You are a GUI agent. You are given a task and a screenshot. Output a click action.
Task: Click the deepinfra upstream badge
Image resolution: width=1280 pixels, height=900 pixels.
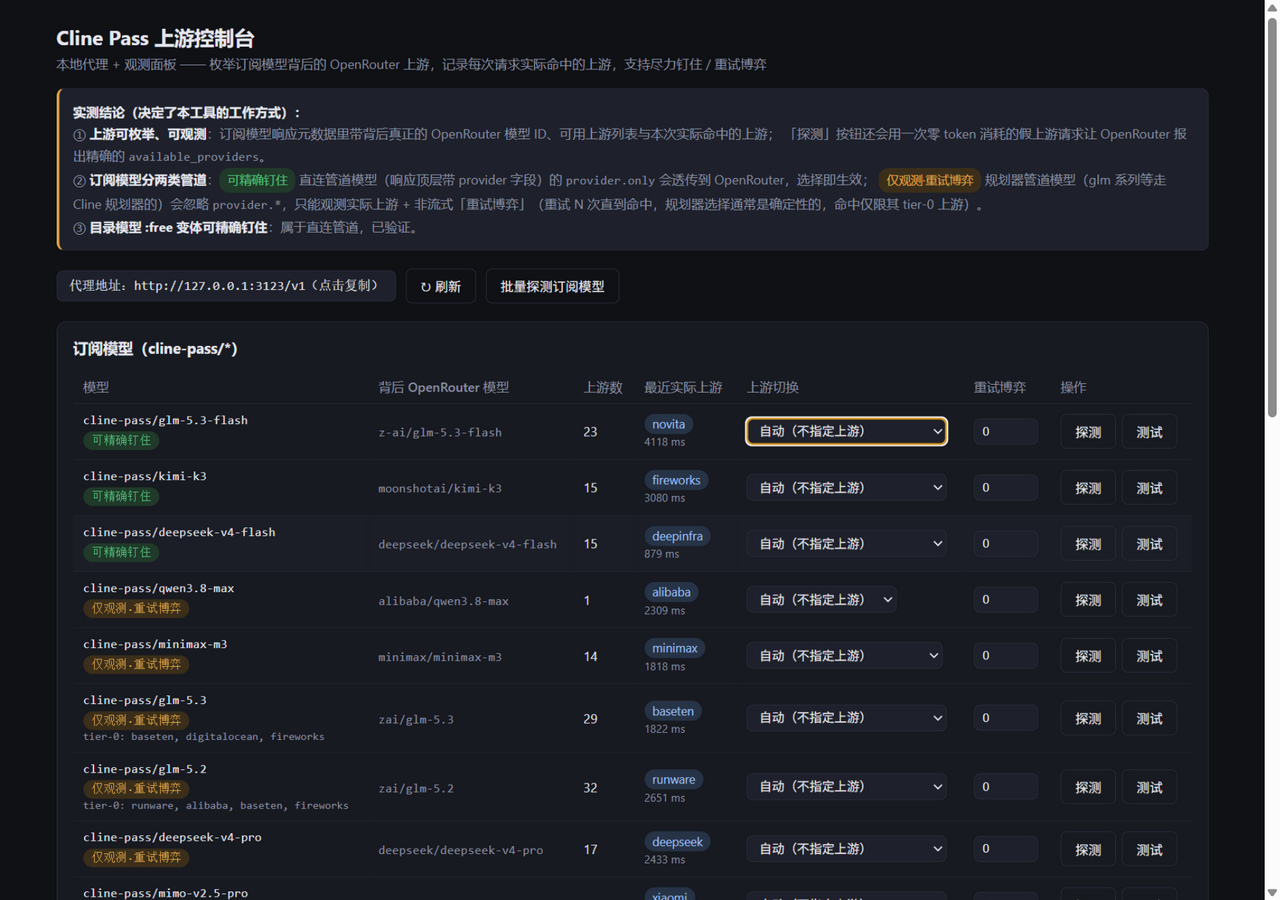pos(677,536)
